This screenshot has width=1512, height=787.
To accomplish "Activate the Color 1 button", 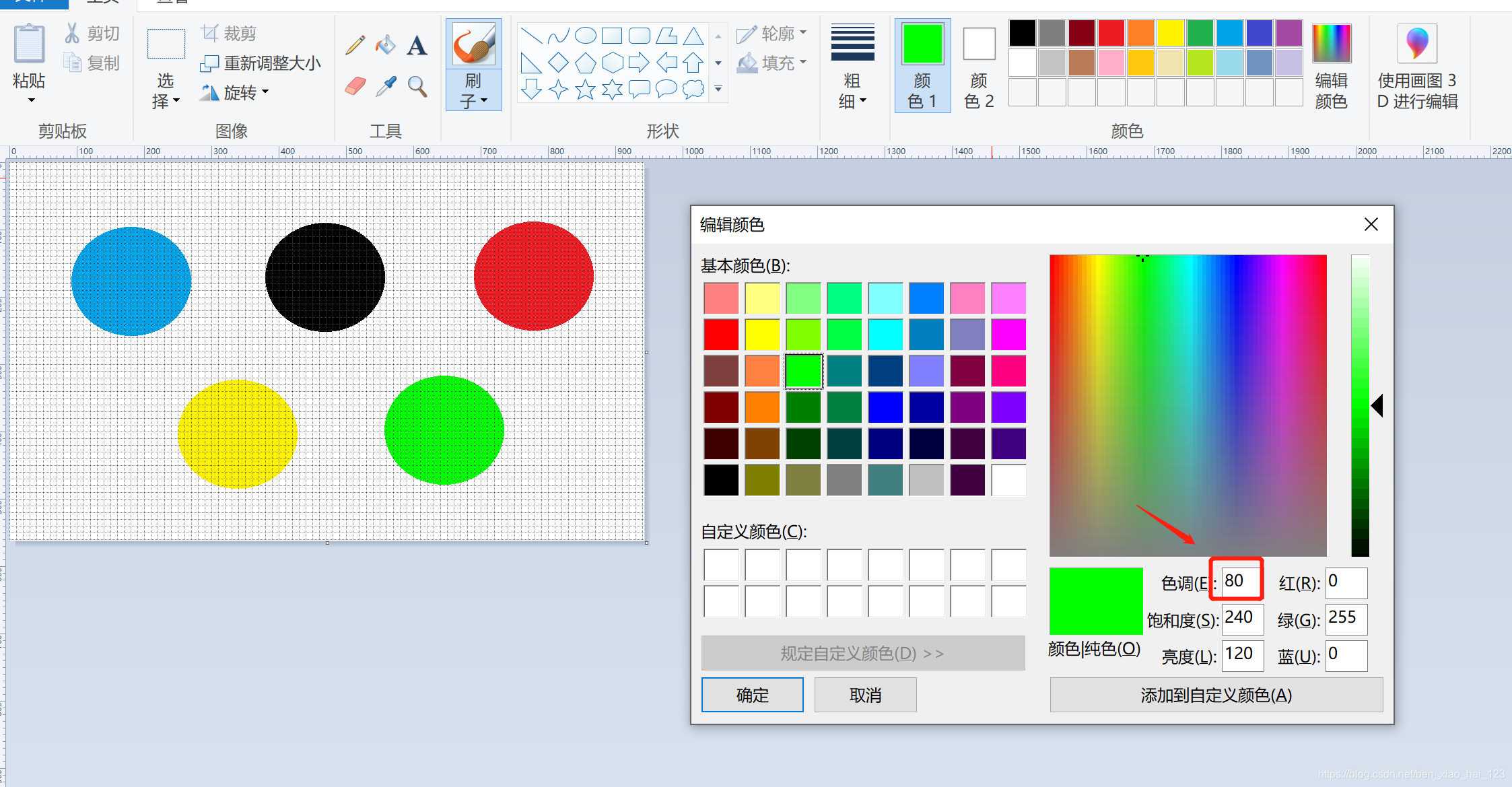I will (x=922, y=66).
